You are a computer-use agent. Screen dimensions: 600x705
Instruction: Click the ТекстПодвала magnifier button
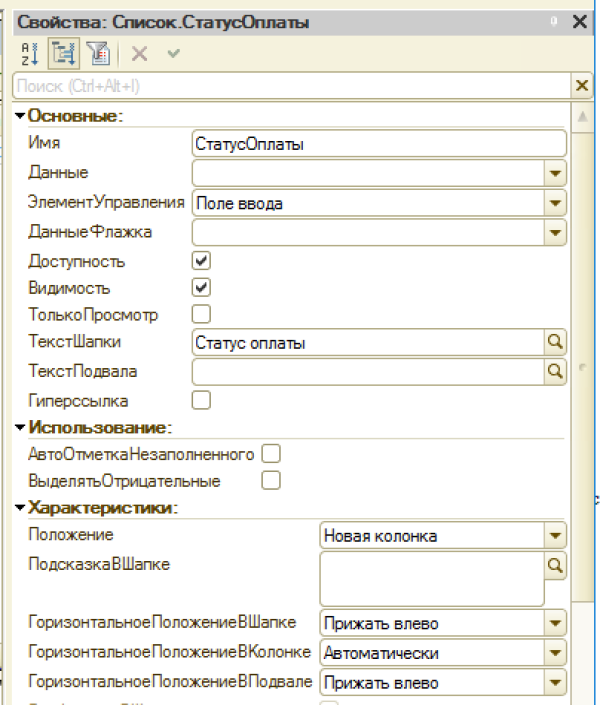(x=556, y=372)
